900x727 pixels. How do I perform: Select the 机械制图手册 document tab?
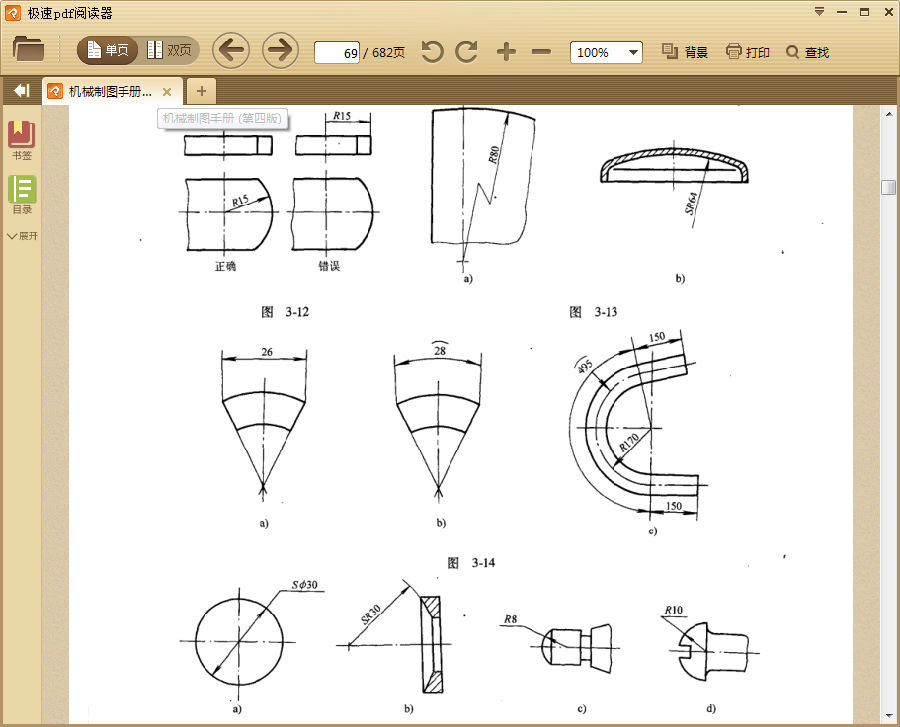[x=108, y=92]
